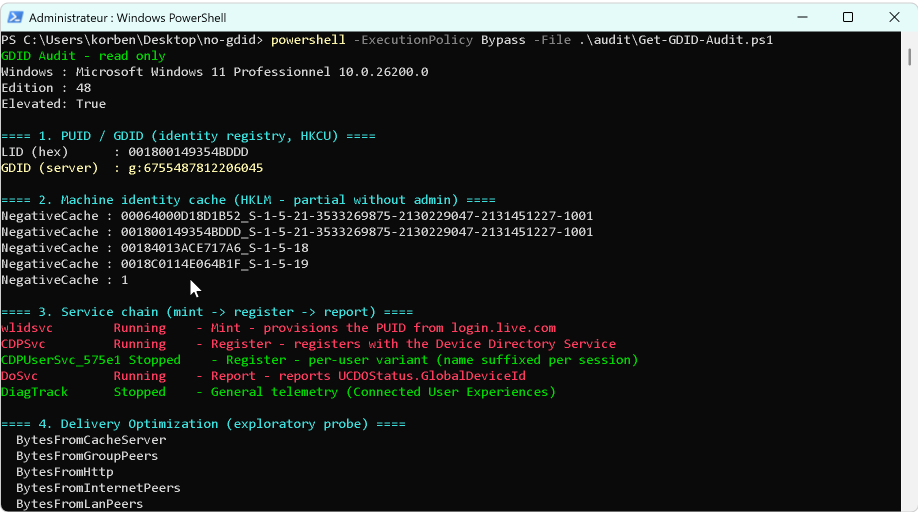Click the window title 'Administrateur : Windows PowerShell'
The width and height of the screenshot is (918, 512).
point(128,18)
